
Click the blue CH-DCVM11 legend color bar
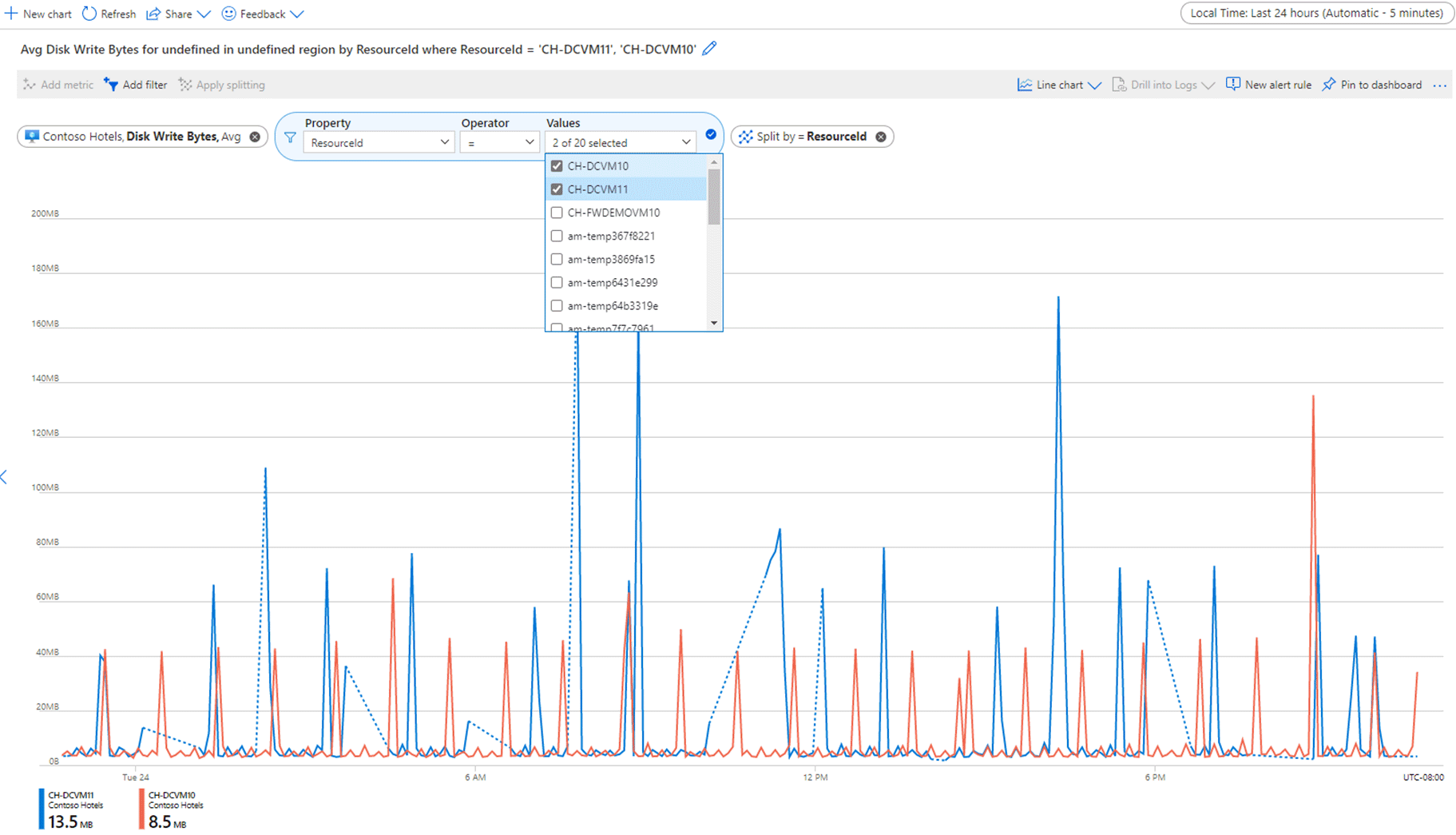pyautogui.click(x=42, y=809)
